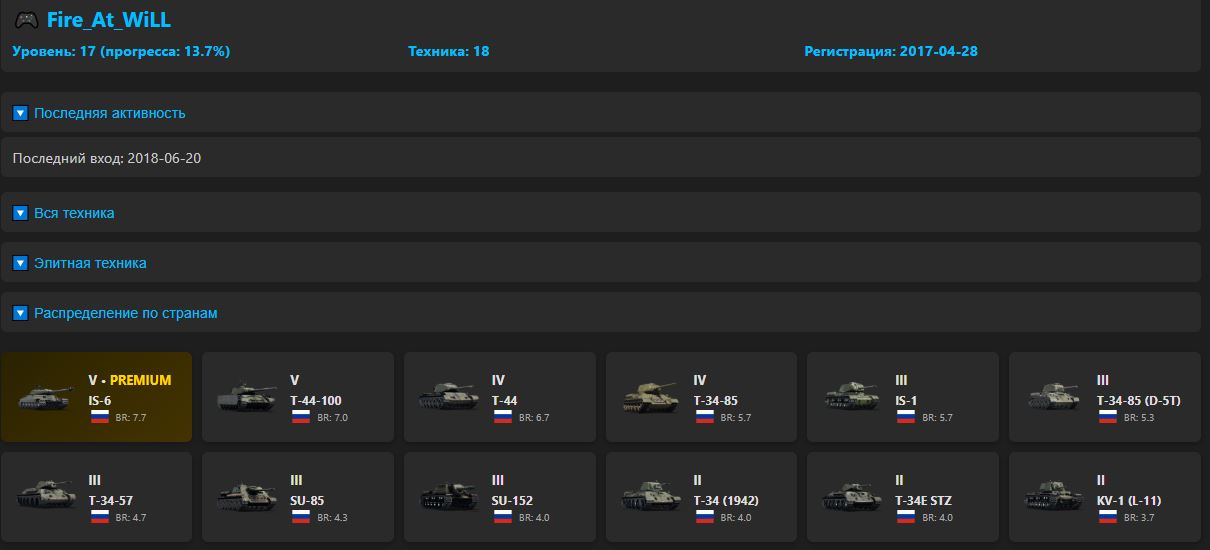Collapse the Последняя активность section arrow

(x=20, y=113)
